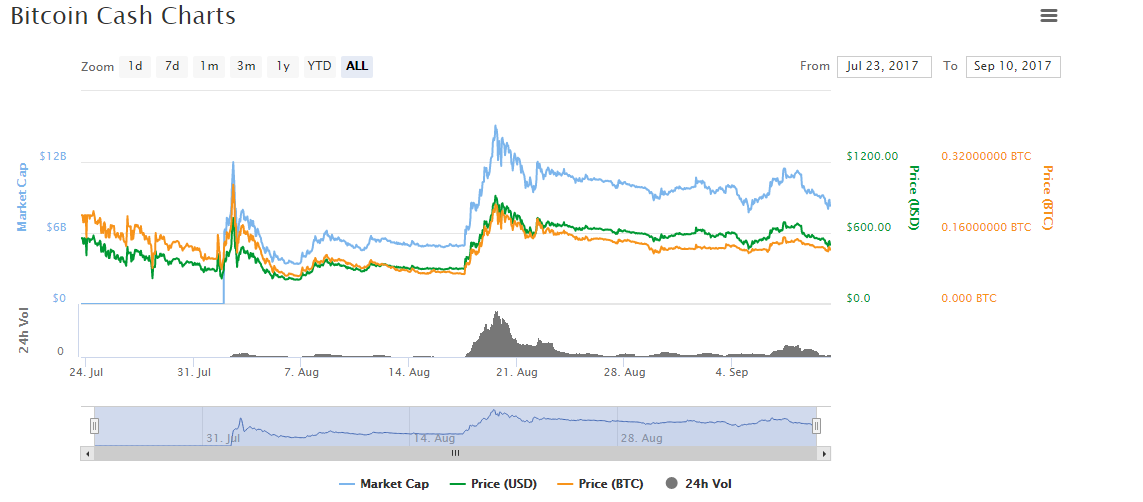The width and height of the screenshot is (1143, 502).
Task: Click the vertical Price (BTC) axis title
Action: 1048,197
